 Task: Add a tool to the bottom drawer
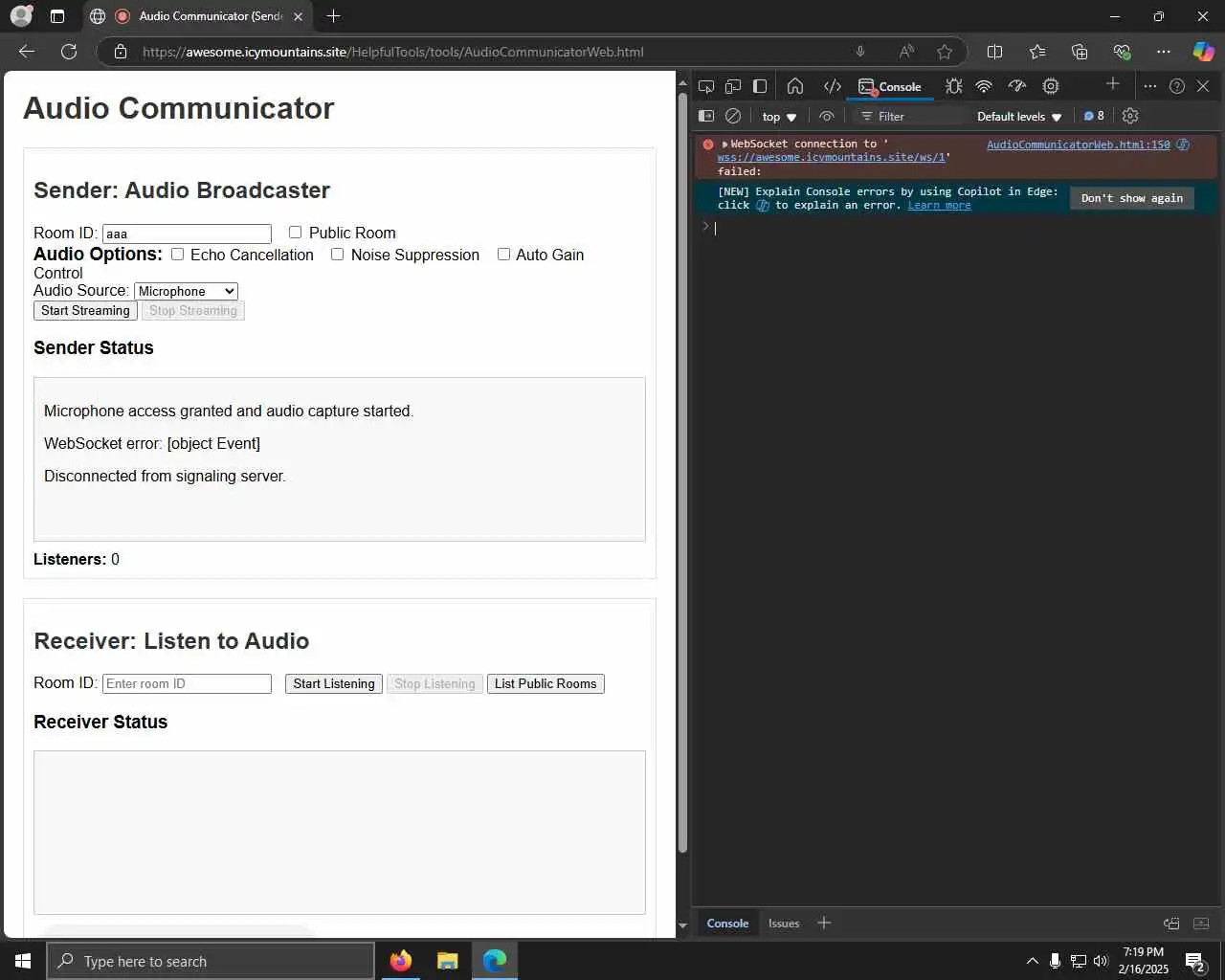tap(824, 923)
